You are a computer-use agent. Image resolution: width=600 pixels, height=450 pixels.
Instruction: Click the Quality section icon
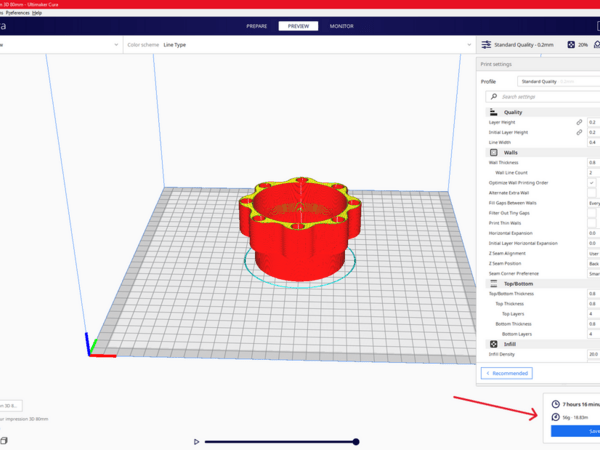[493, 112]
